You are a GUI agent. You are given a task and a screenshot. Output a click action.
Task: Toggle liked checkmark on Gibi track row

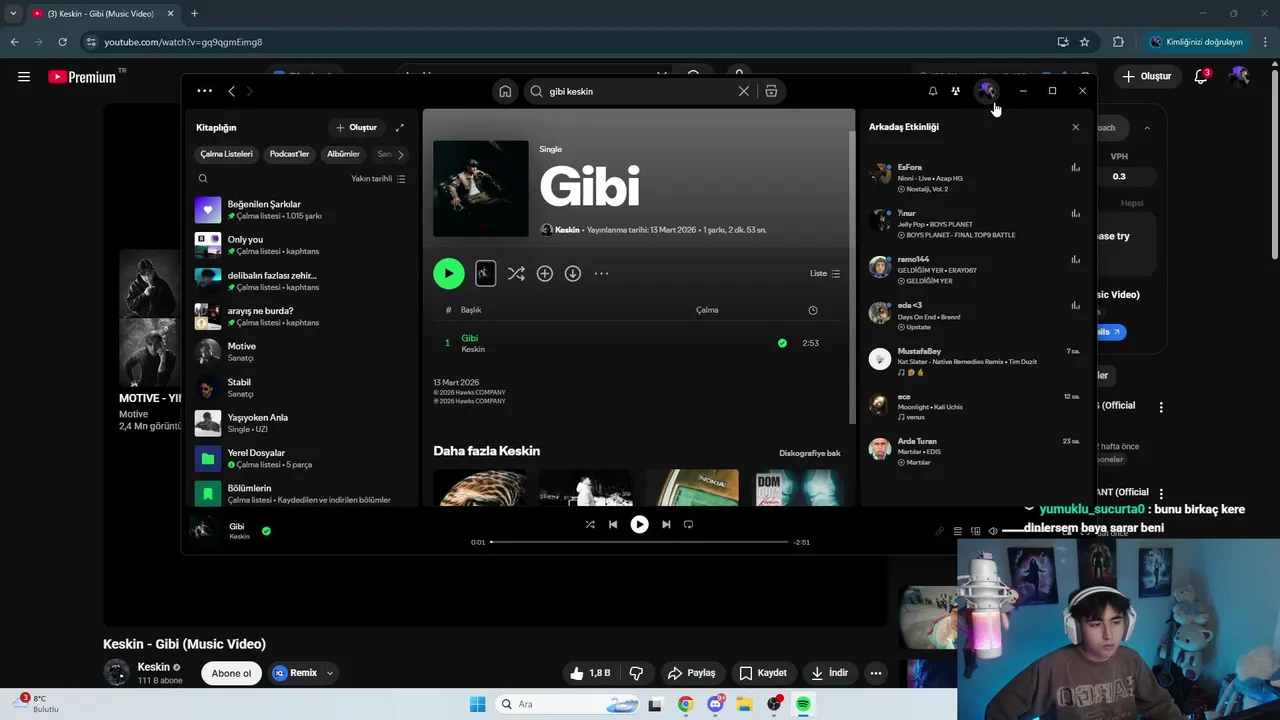[x=782, y=343]
